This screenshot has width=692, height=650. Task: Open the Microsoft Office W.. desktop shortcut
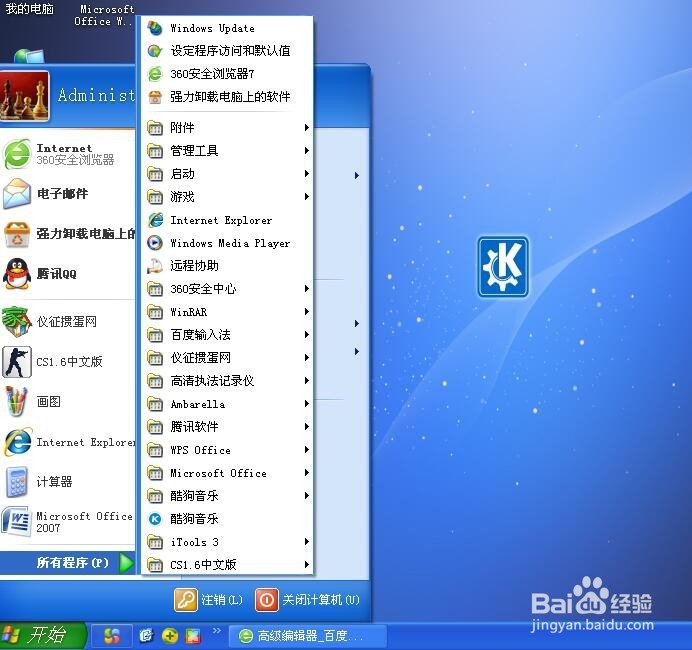click(104, 15)
